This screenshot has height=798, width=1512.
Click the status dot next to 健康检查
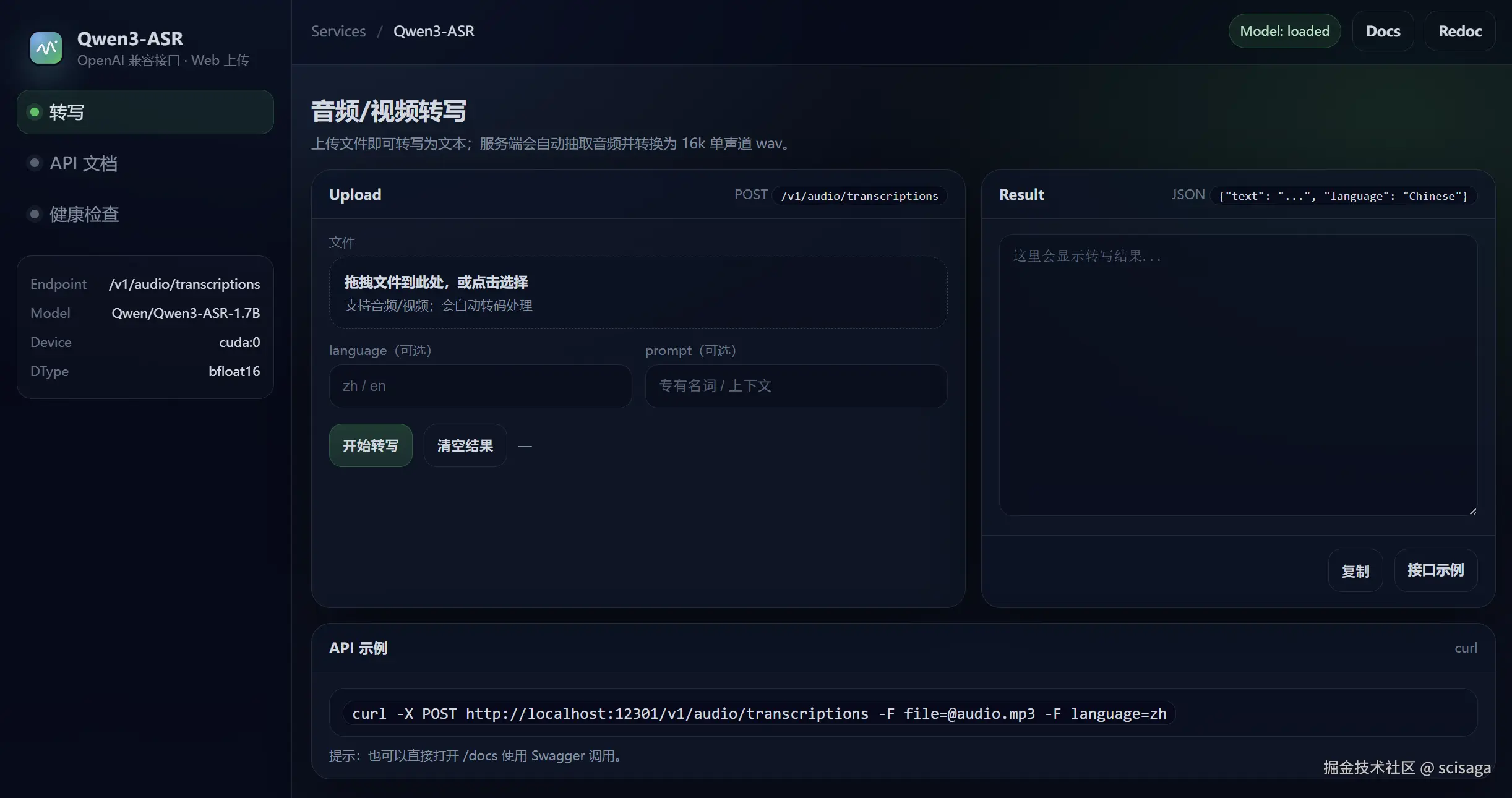(34, 214)
